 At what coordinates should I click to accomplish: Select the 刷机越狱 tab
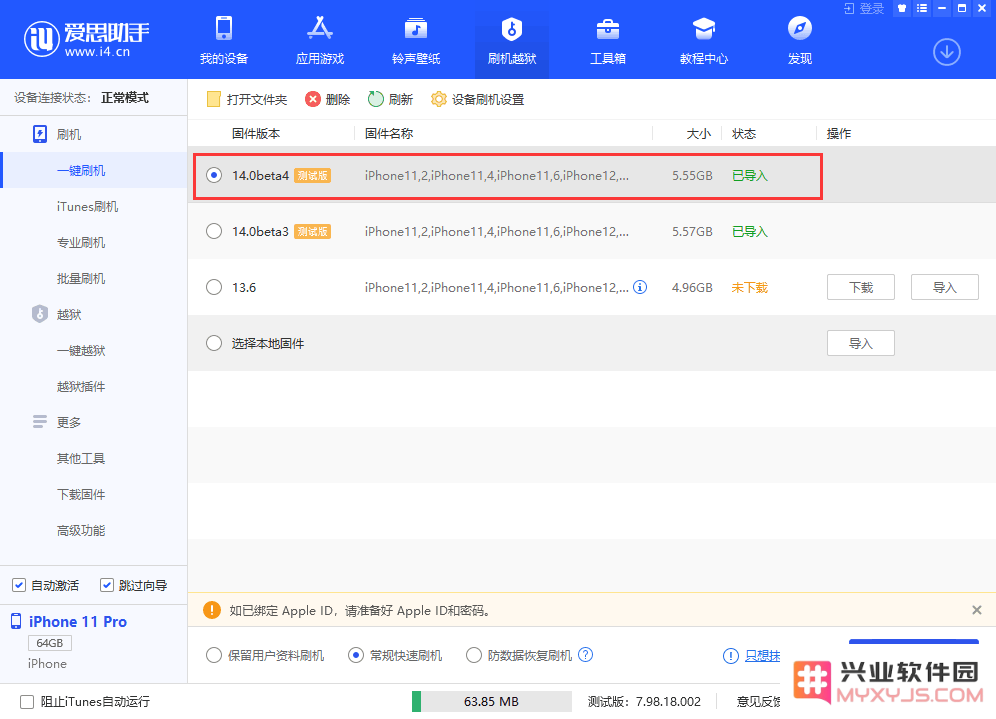[x=512, y=40]
